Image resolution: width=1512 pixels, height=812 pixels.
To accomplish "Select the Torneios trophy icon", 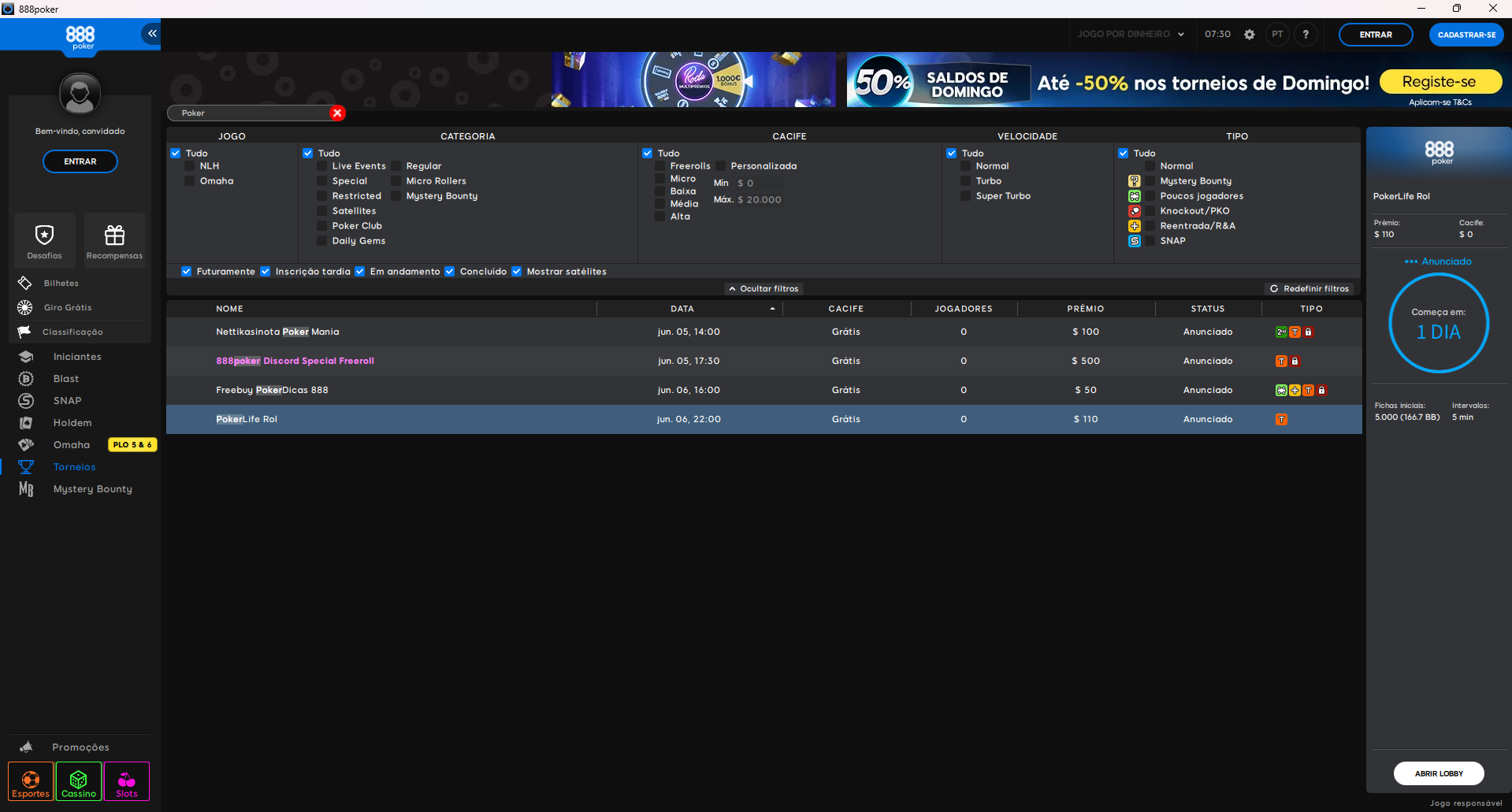I will click(26, 467).
